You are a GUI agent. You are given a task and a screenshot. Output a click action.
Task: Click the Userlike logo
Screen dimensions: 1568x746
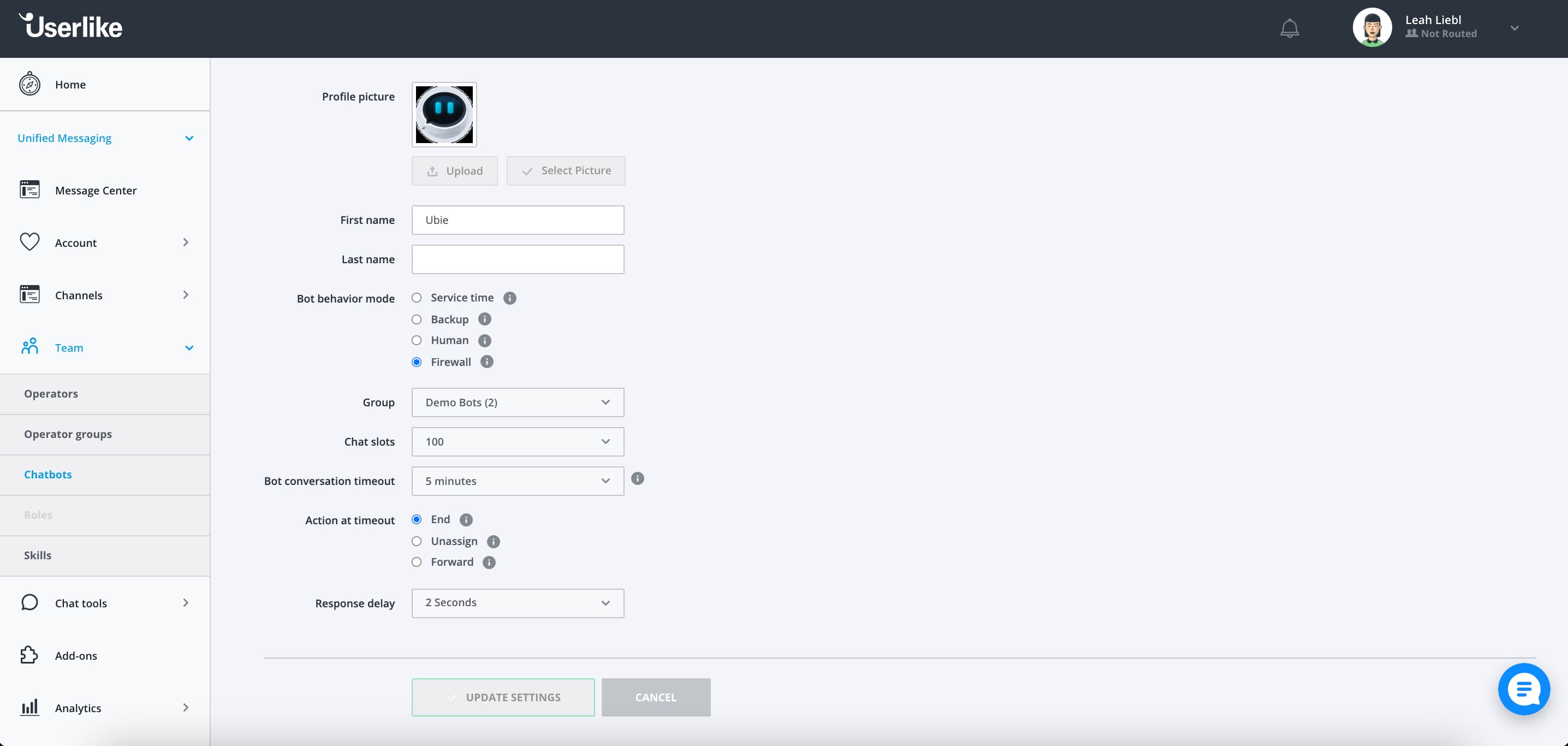click(70, 27)
